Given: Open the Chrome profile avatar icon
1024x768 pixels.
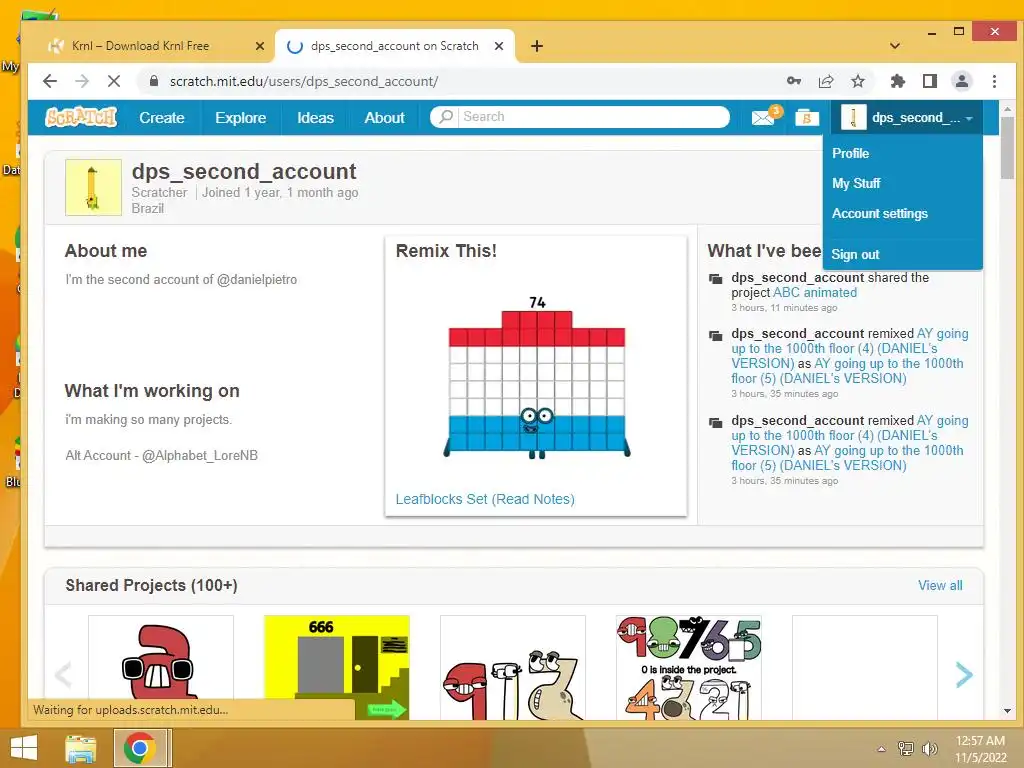Looking at the screenshot, I should click(962, 81).
